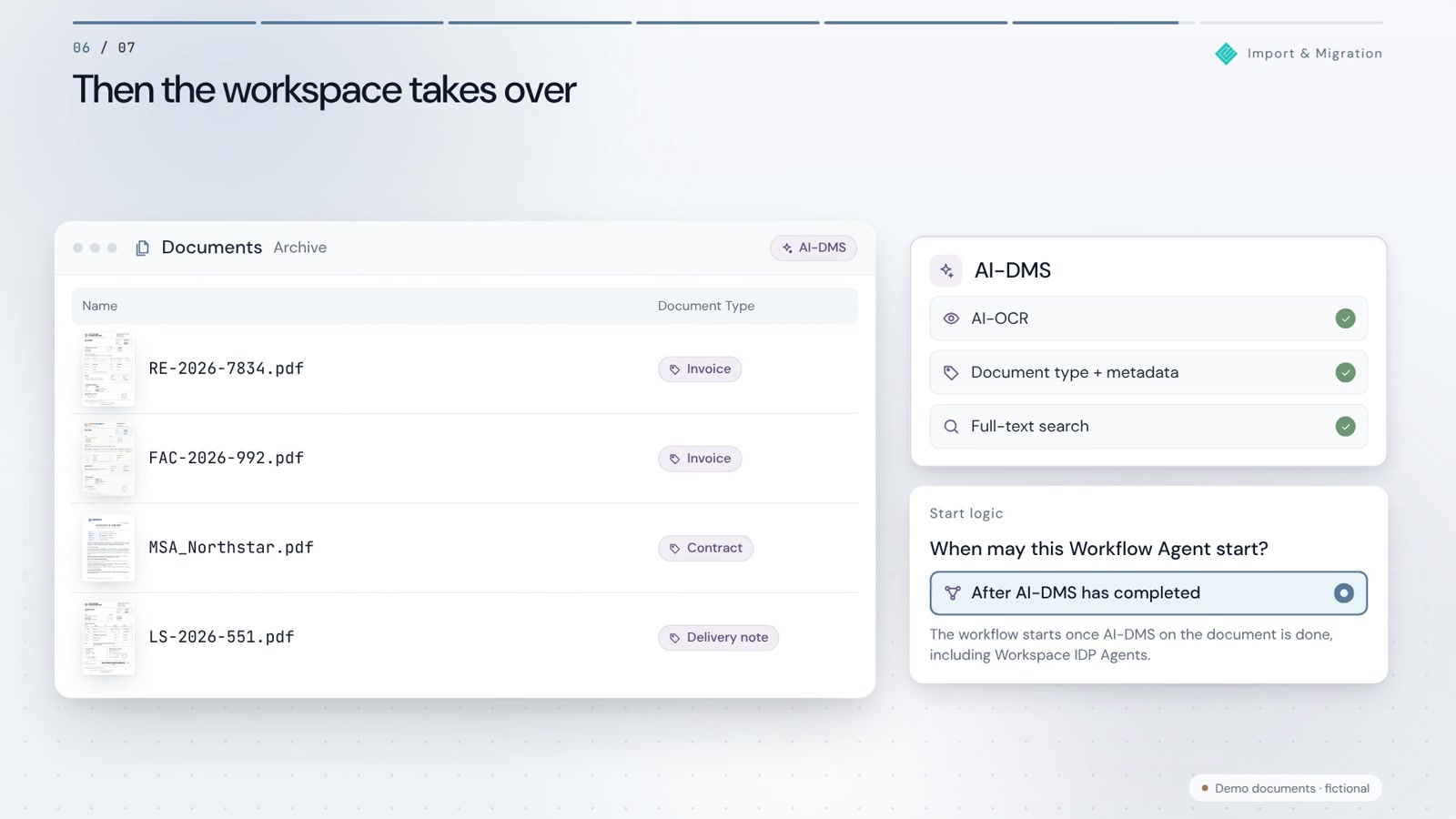The height and width of the screenshot is (819, 1456).
Task: Click the Demo documents · fictional badge
Action: [1285, 788]
